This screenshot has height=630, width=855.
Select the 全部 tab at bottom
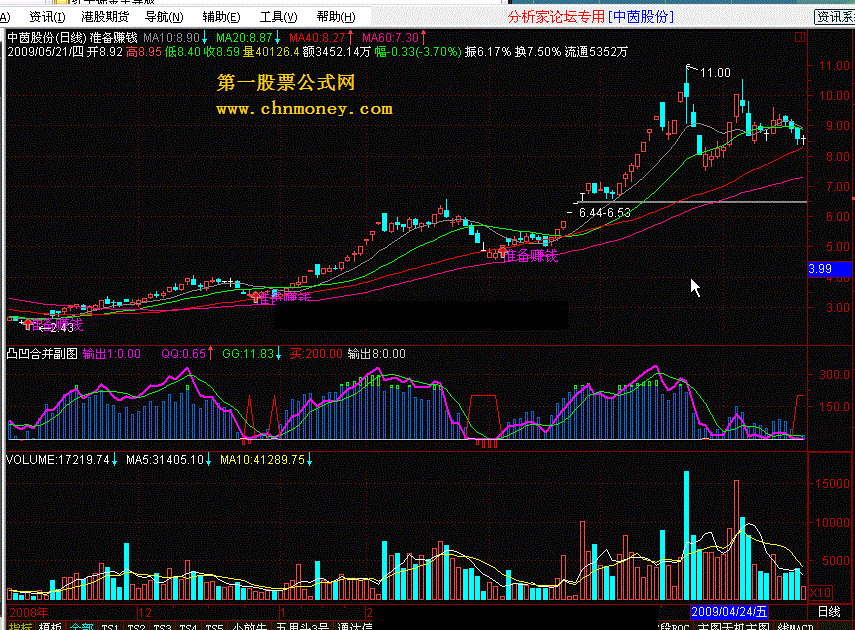click(x=81, y=626)
